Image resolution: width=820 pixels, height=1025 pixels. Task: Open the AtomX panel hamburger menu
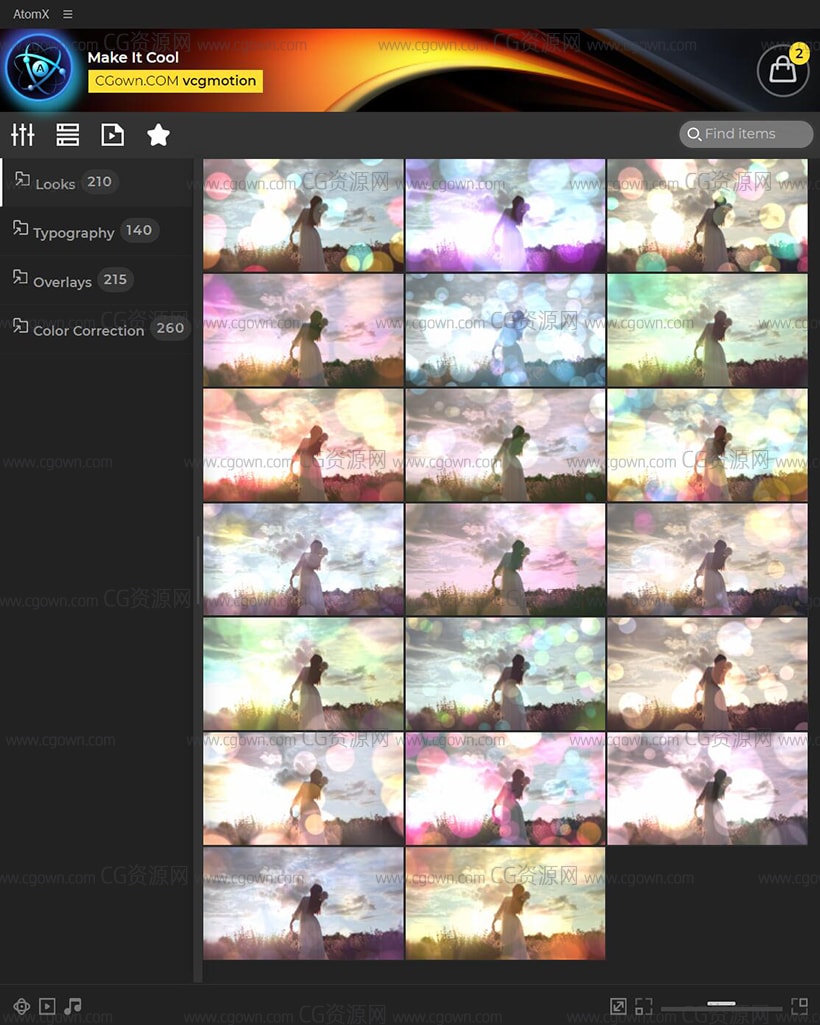pos(67,14)
